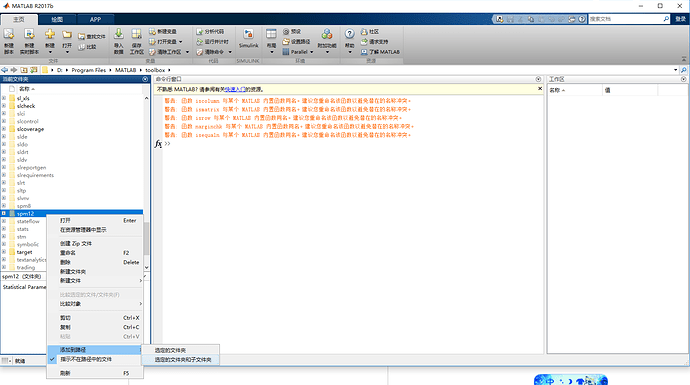Viewport: 690px width, 385px height.
Task: Go back in folder history
Action: (x=5, y=70)
